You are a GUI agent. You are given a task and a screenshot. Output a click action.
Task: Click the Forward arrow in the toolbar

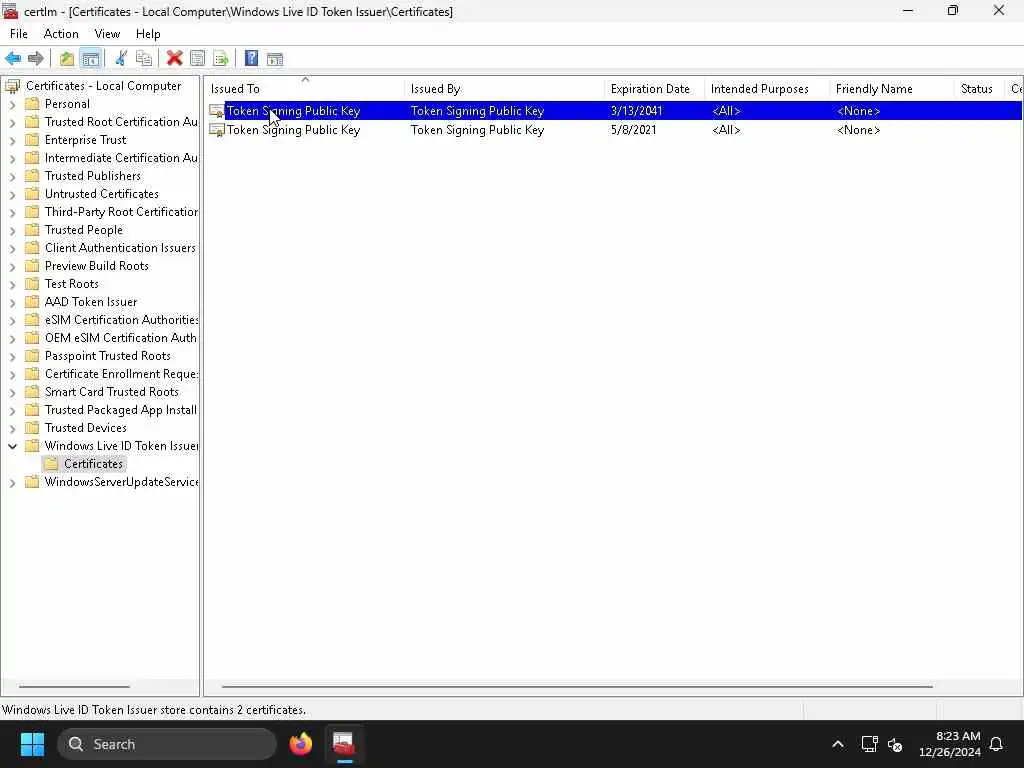(35, 59)
